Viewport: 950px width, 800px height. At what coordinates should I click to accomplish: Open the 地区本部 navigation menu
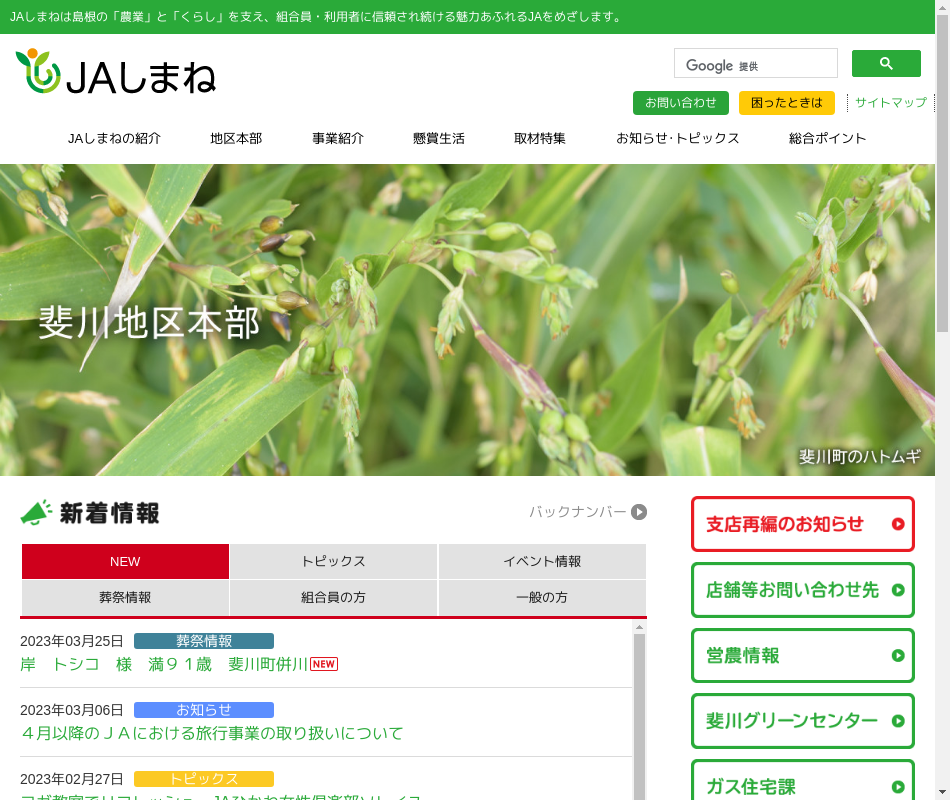(x=236, y=139)
